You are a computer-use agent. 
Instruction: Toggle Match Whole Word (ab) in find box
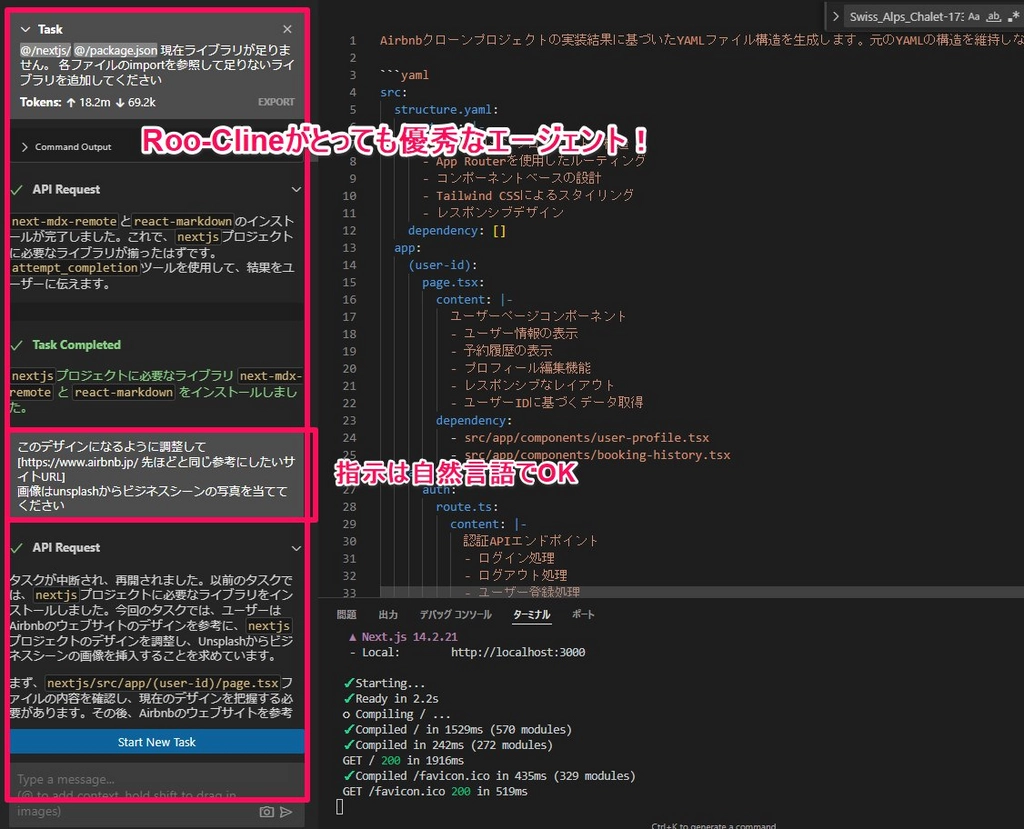click(x=993, y=17)
